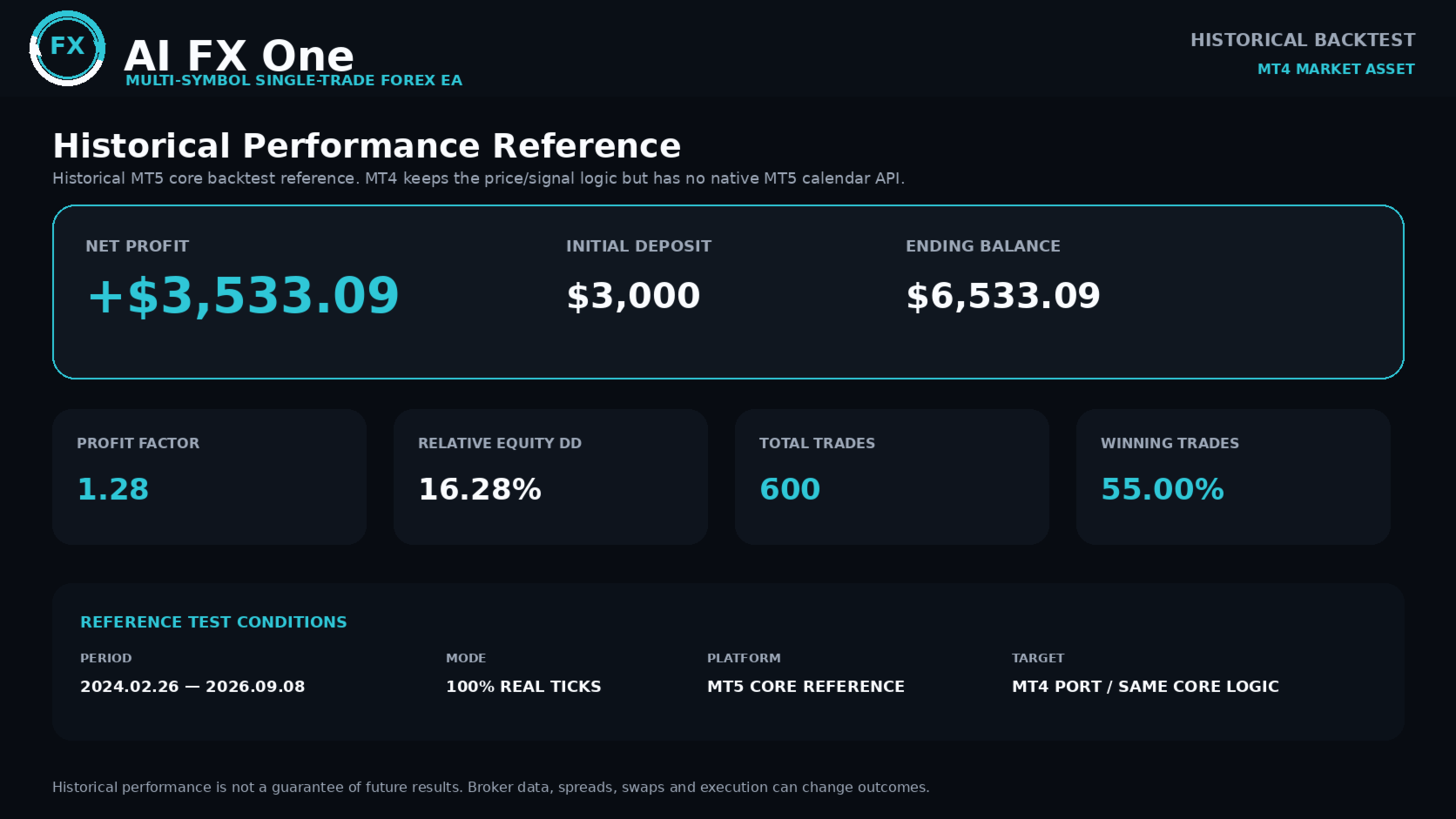Click the AI FX One title

click(239, 56)
